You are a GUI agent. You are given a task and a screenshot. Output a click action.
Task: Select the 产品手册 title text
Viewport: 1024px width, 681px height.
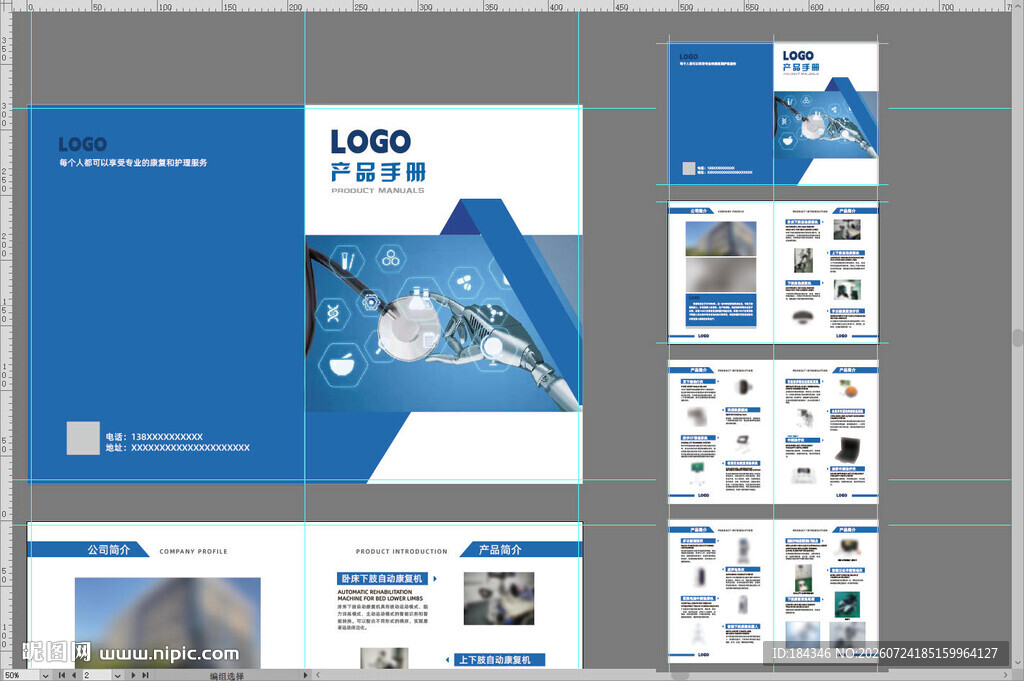point(378,172)
